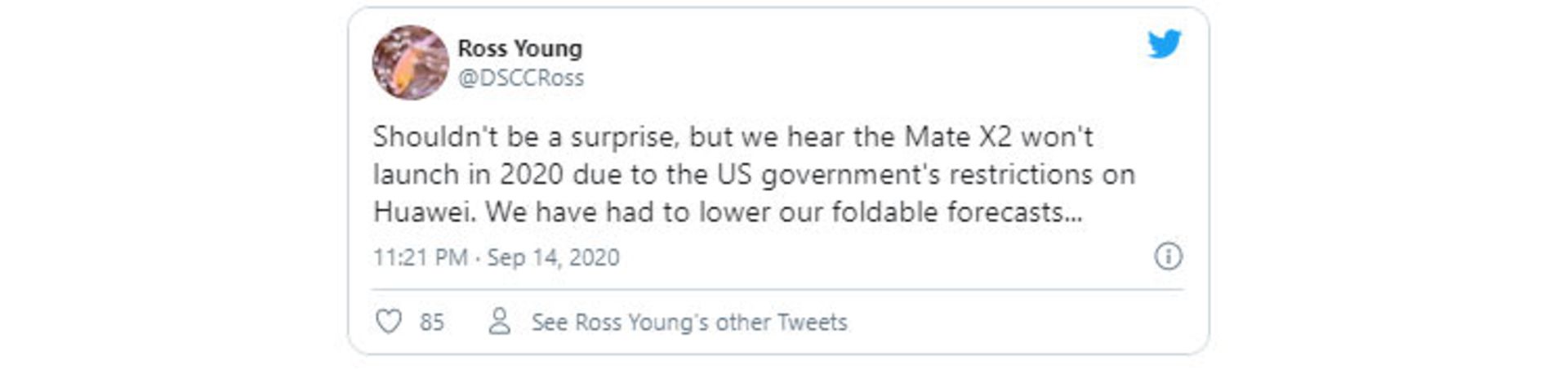Click the 85 likes count
This screenshot has width=1568, height=370.
[431, 322]
